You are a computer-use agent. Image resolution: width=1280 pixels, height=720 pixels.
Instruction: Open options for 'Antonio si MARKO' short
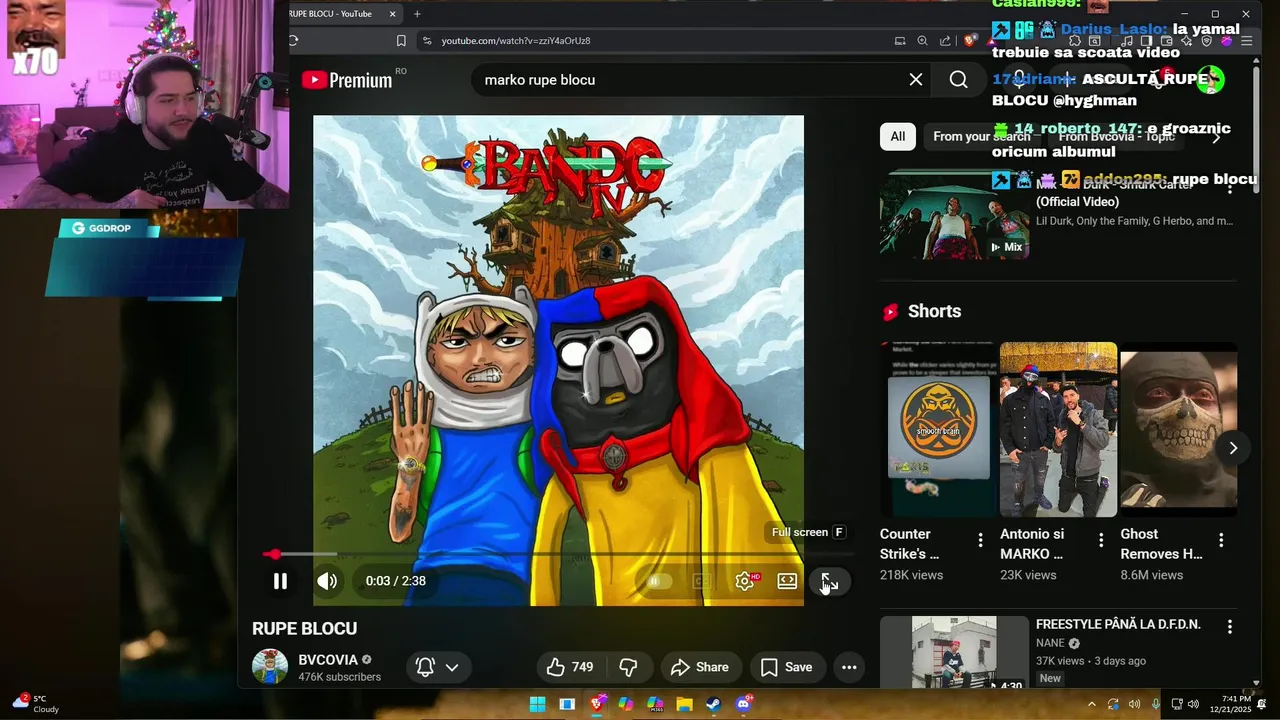pyautogui.click(x=1101, y=541)
